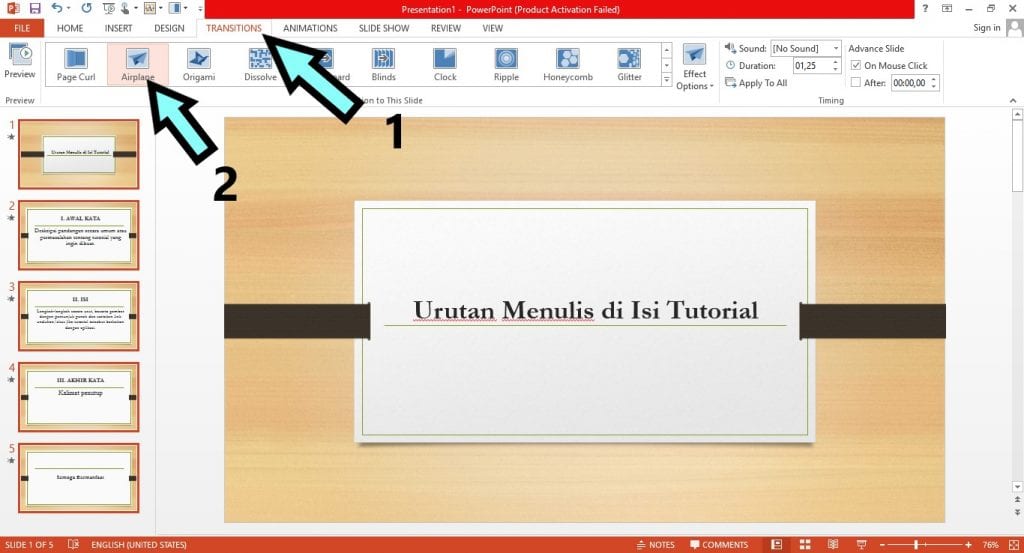Save the presentation from quick access toolbar

pos(35,8)
